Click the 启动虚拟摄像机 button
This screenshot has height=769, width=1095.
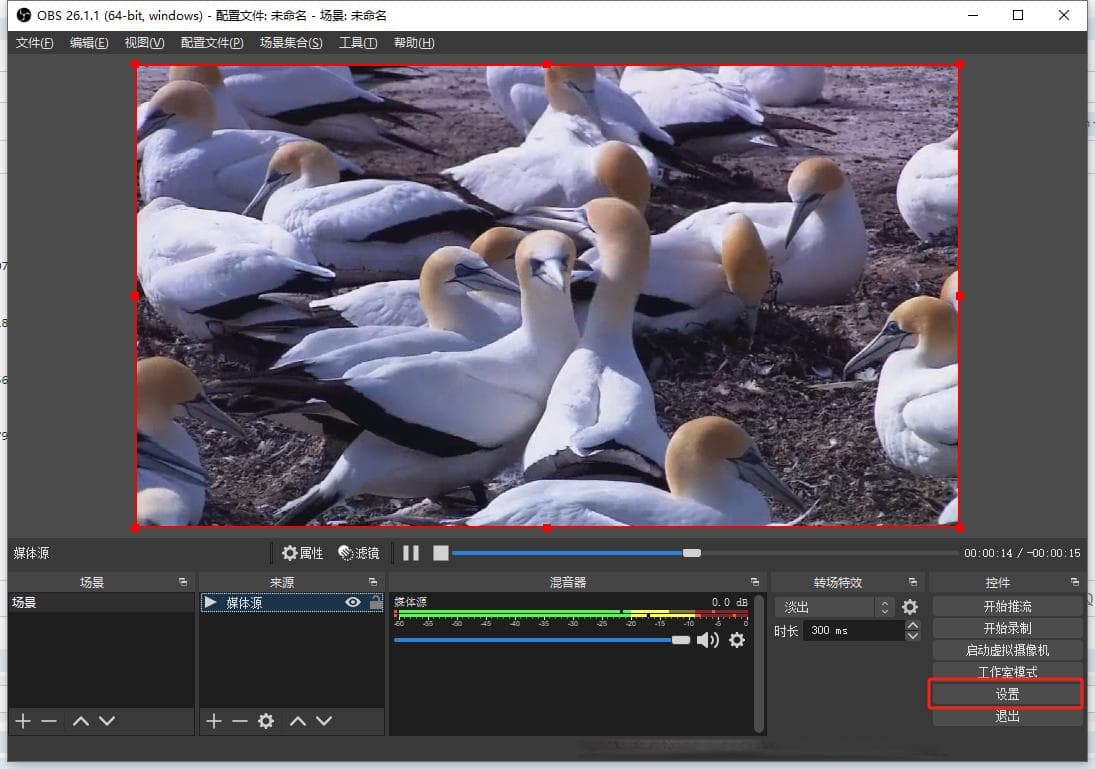pyautogui.click(x=1007, y=650)
